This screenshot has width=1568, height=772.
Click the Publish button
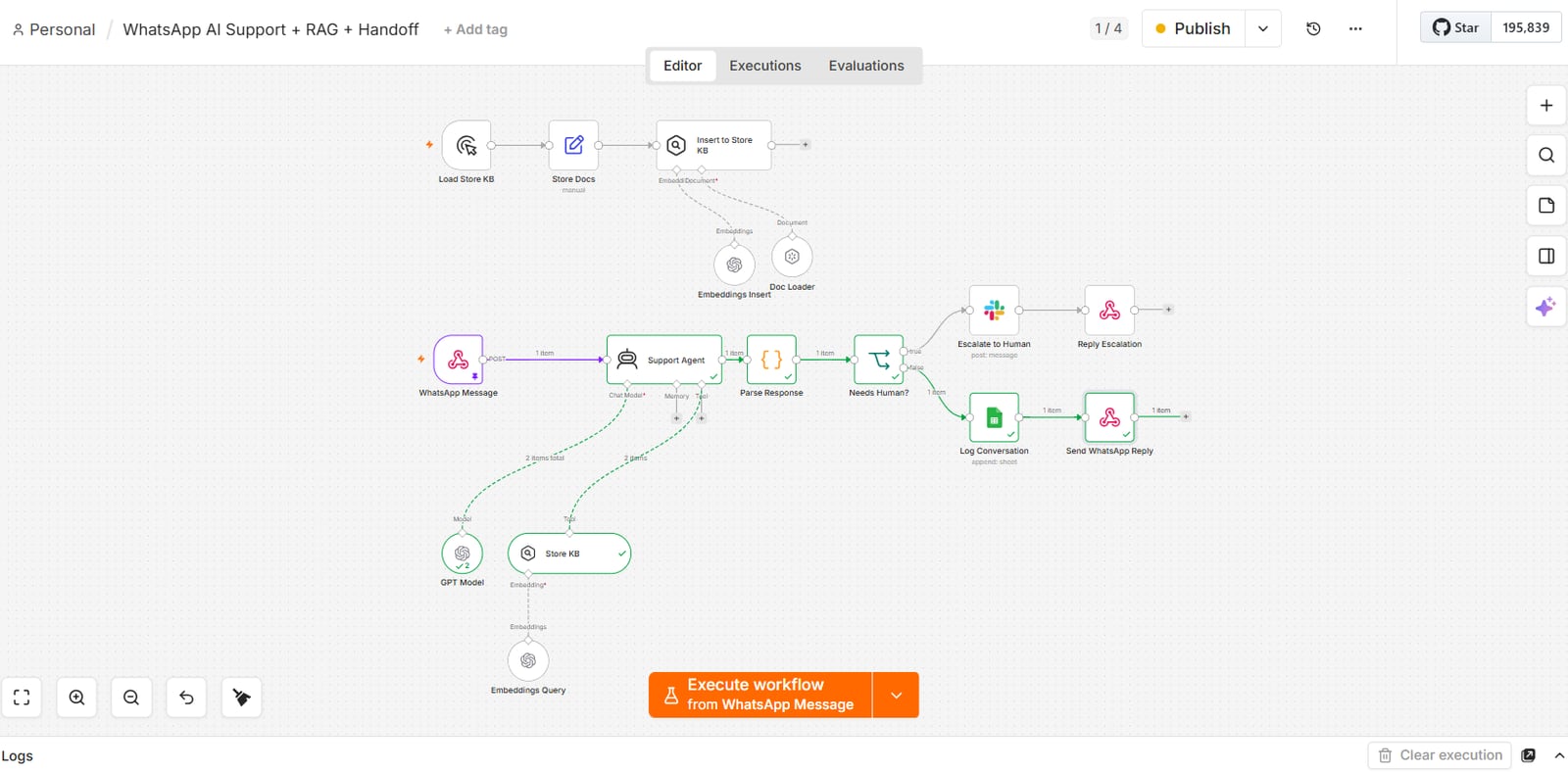[x=1193, y=28]
